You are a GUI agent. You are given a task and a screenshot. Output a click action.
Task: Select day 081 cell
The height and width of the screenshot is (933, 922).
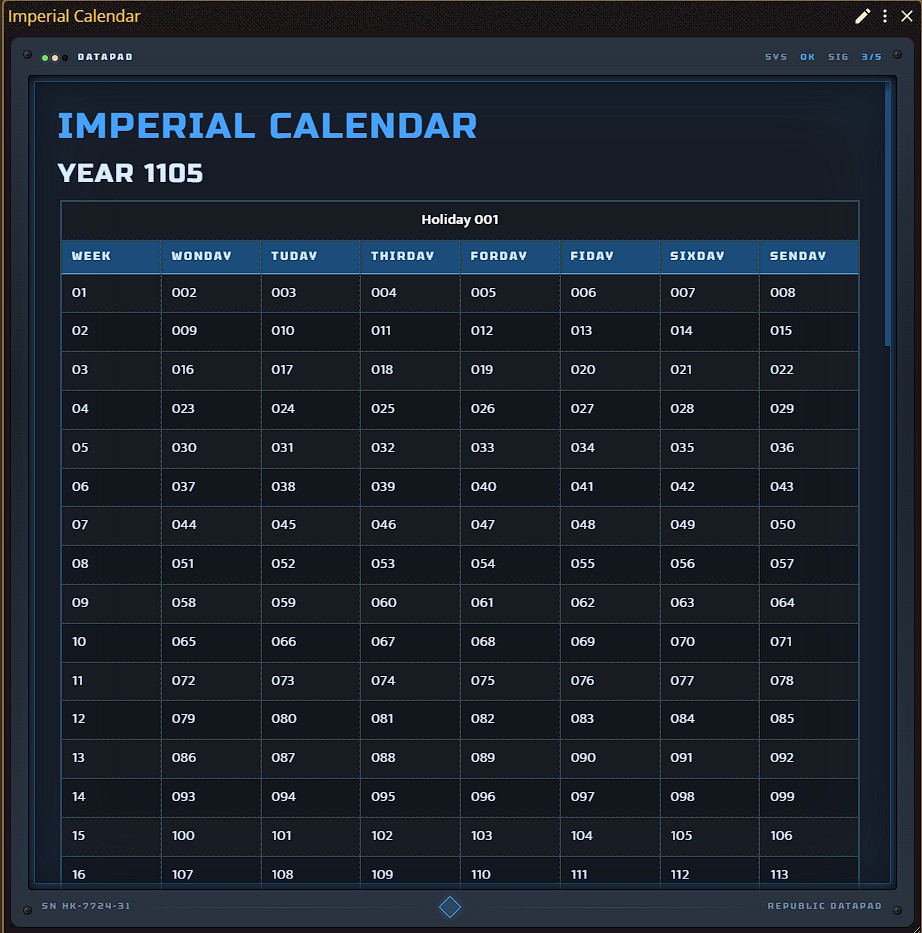410,719
